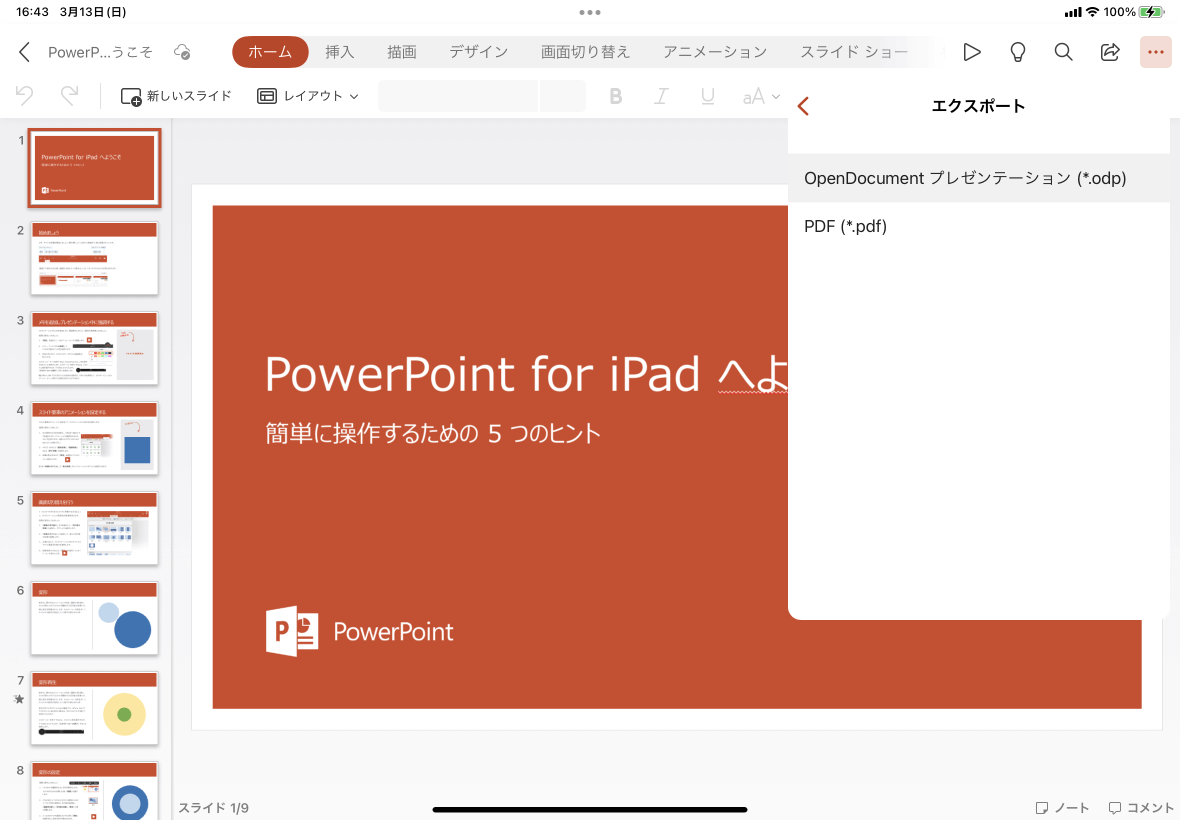
Task: Undo the last action
Action: pos(24,96)
